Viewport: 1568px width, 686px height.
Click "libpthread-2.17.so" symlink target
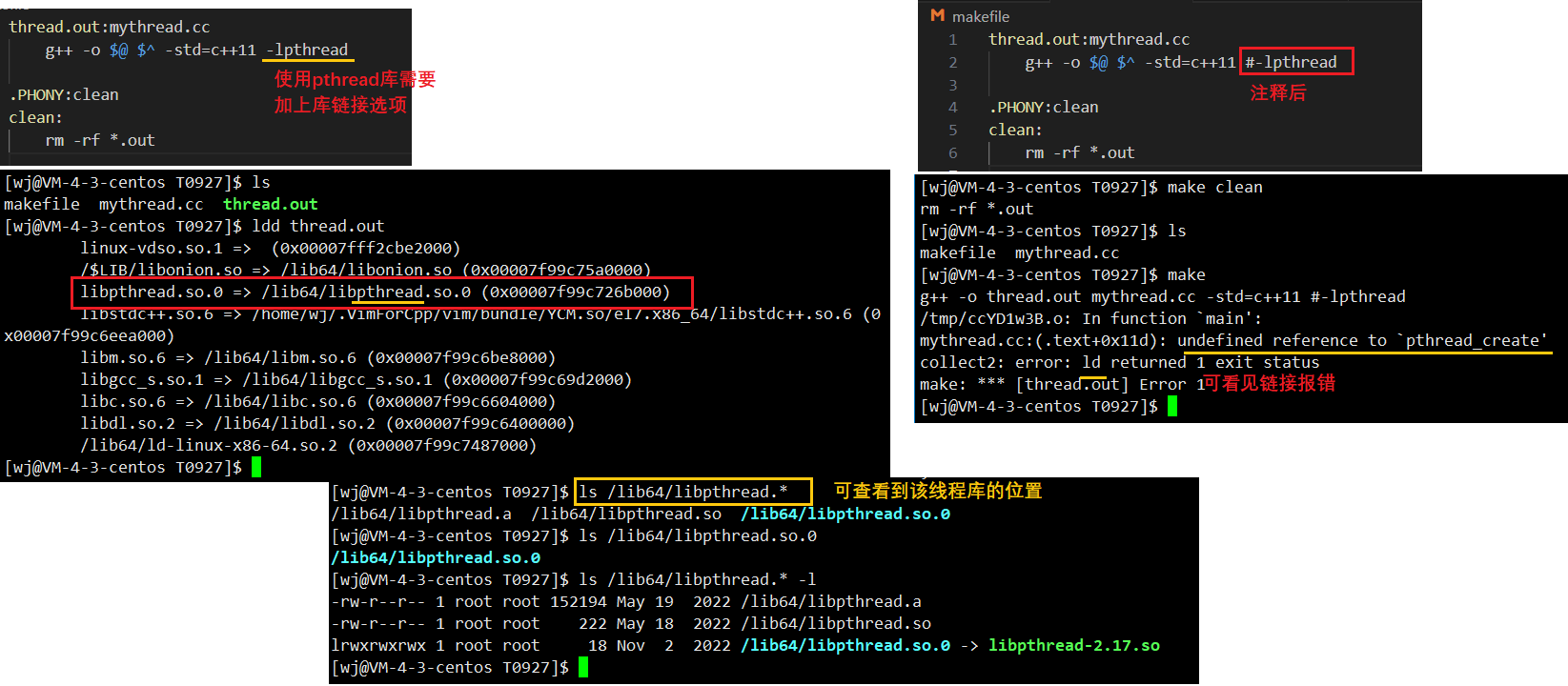click(1074, 645)
